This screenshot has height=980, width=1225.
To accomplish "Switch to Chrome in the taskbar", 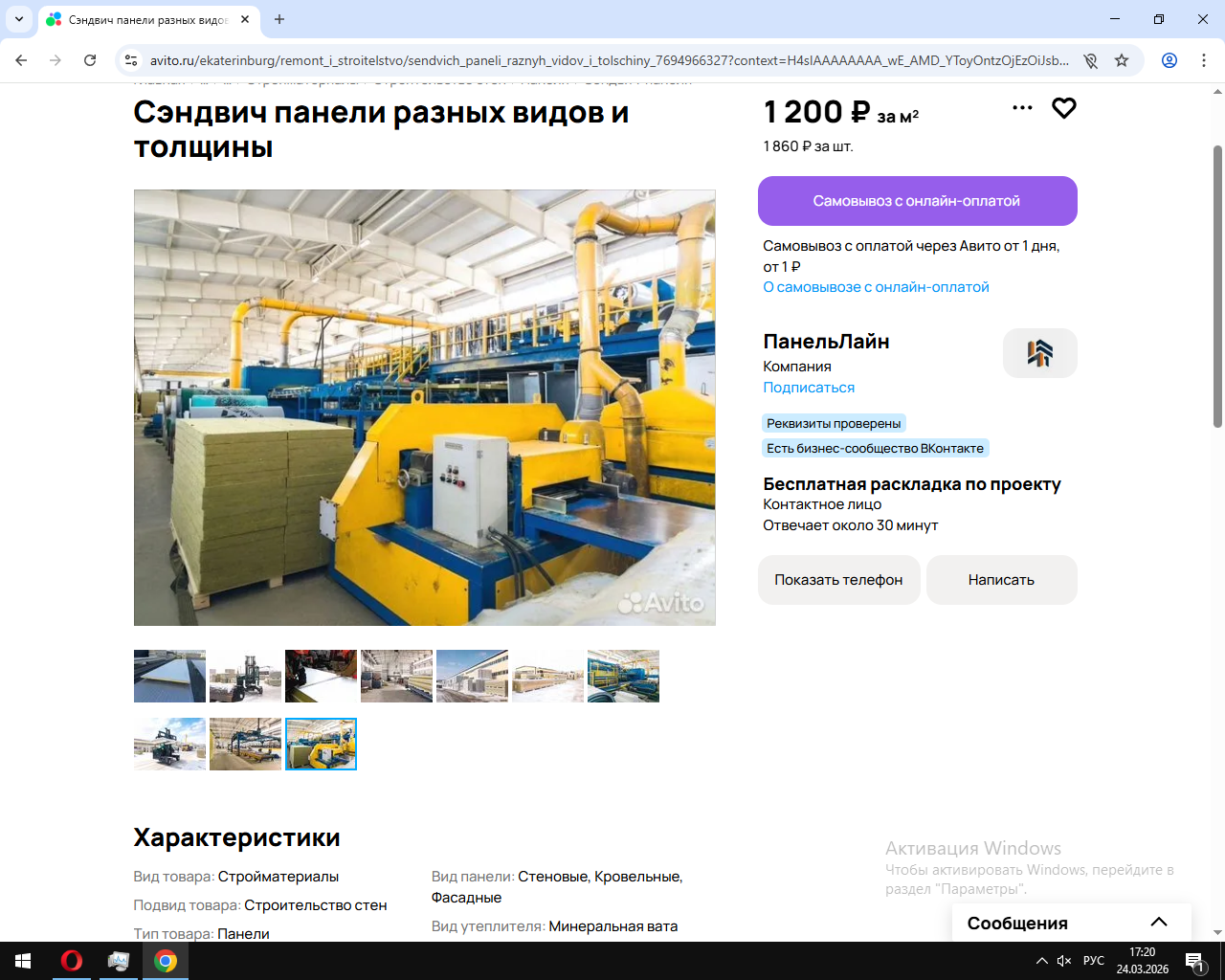I will click(x=166, y=961).
